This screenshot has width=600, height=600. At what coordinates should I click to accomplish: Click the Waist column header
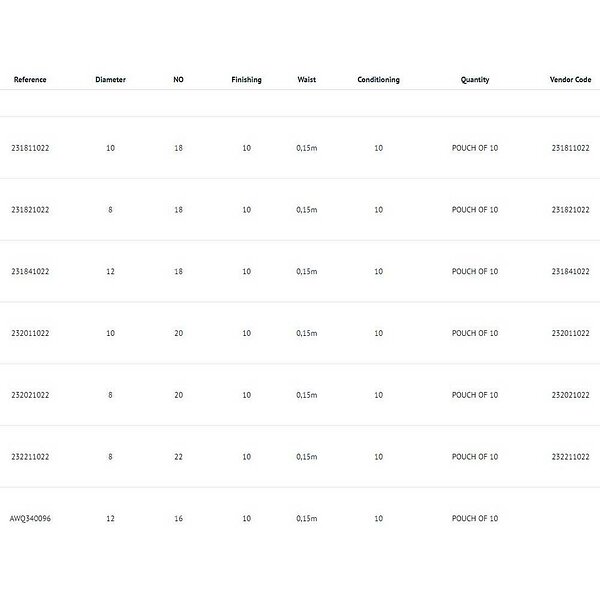pyautogui.click(x=307, y=80)
